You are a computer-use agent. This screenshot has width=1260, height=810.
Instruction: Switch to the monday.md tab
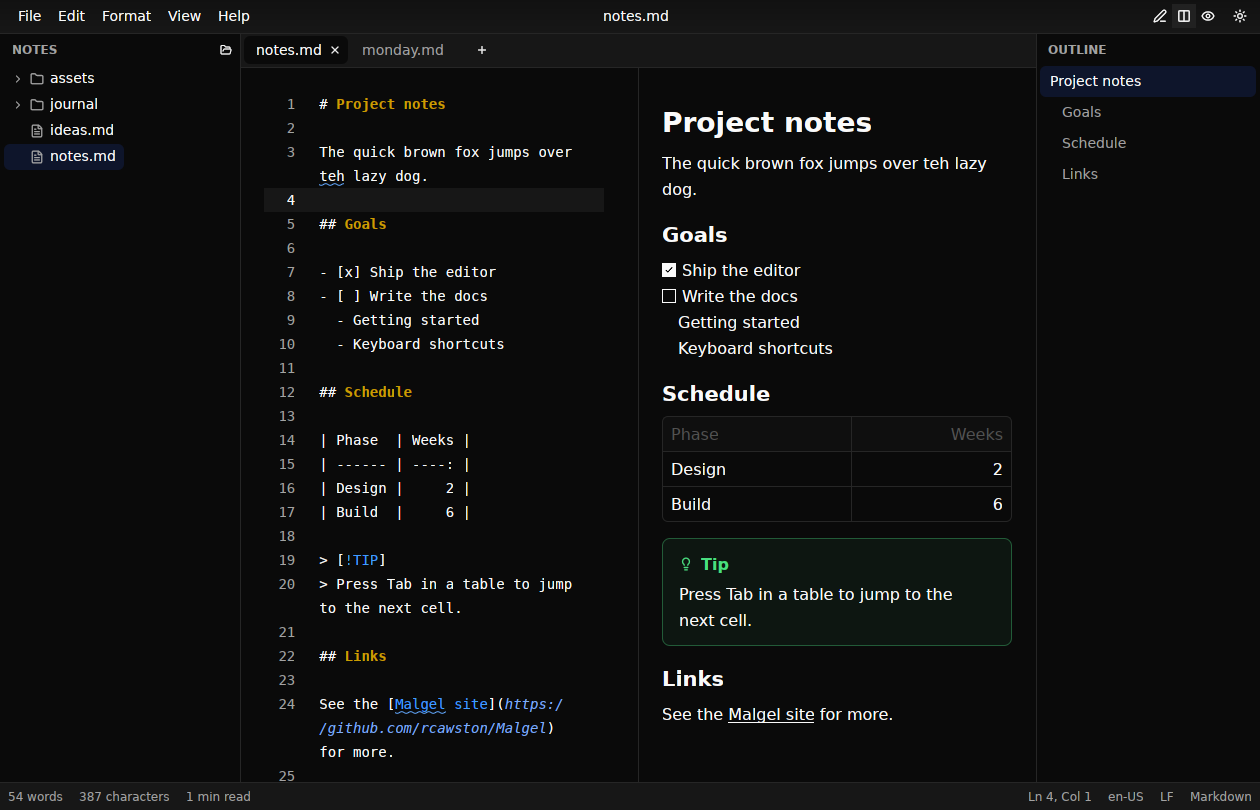coord(403,50)
